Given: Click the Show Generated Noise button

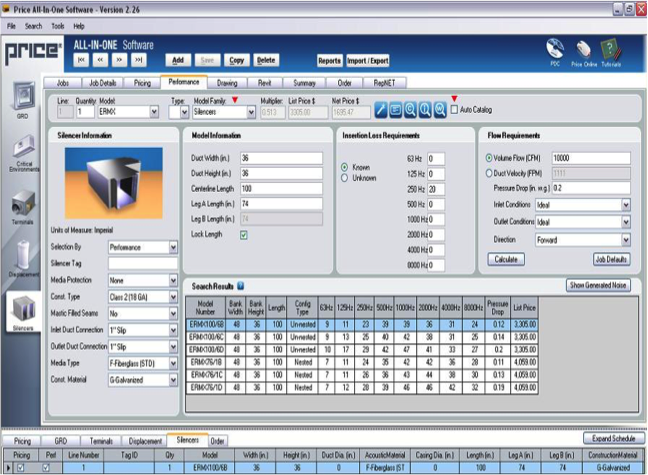Looking at the screenshot, I should (x=598, y=285).
